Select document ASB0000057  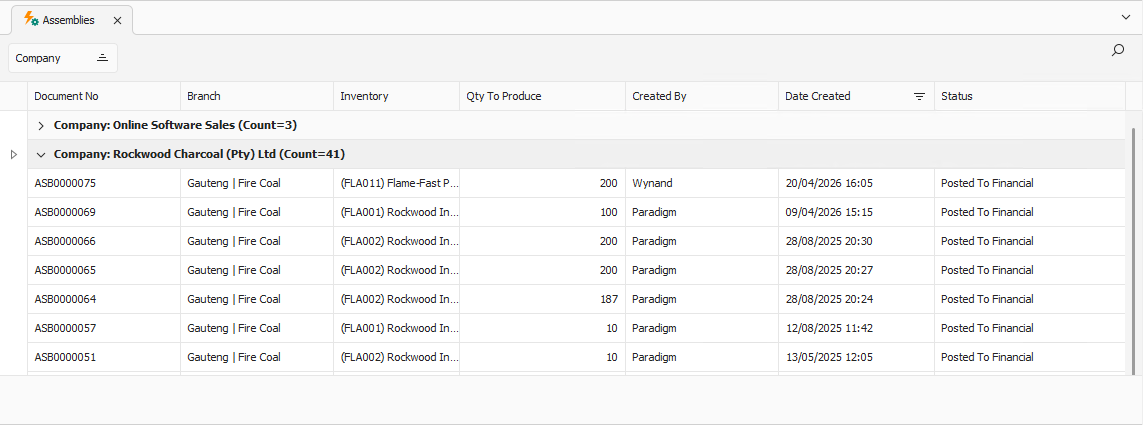click(x=65, y=329)
